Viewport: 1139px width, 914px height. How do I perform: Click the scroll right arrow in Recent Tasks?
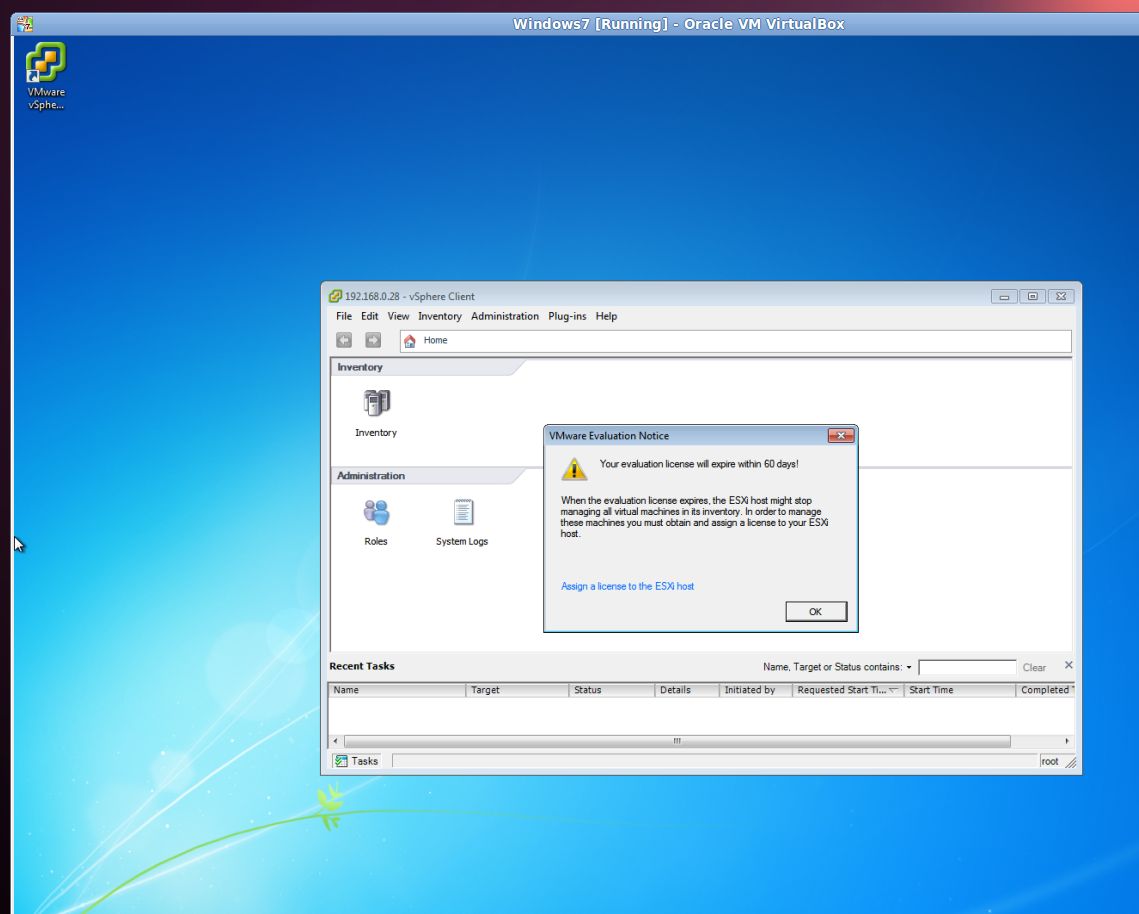[1067, 741]
